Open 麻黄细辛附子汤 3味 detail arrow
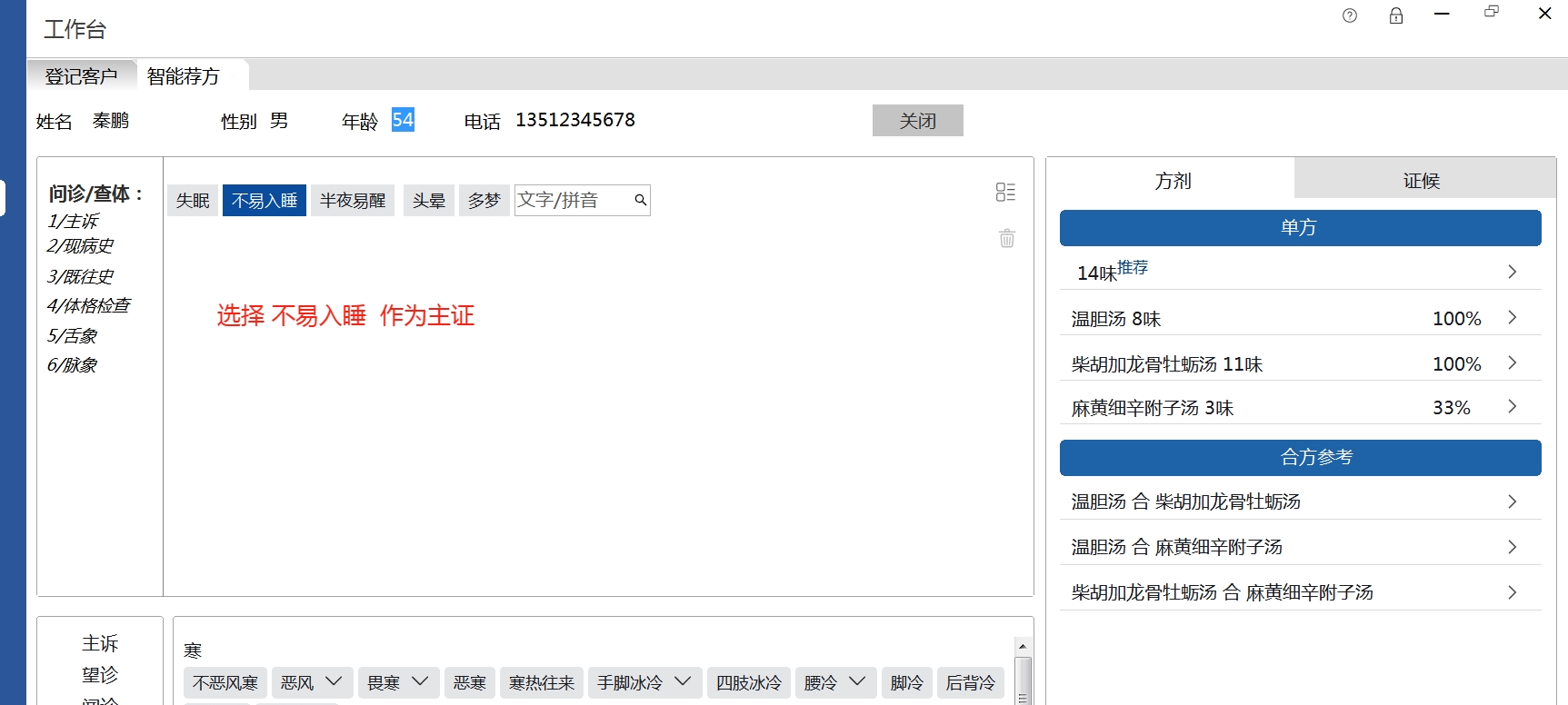This screenshot has width=1568, height=705. [1512, 406]
